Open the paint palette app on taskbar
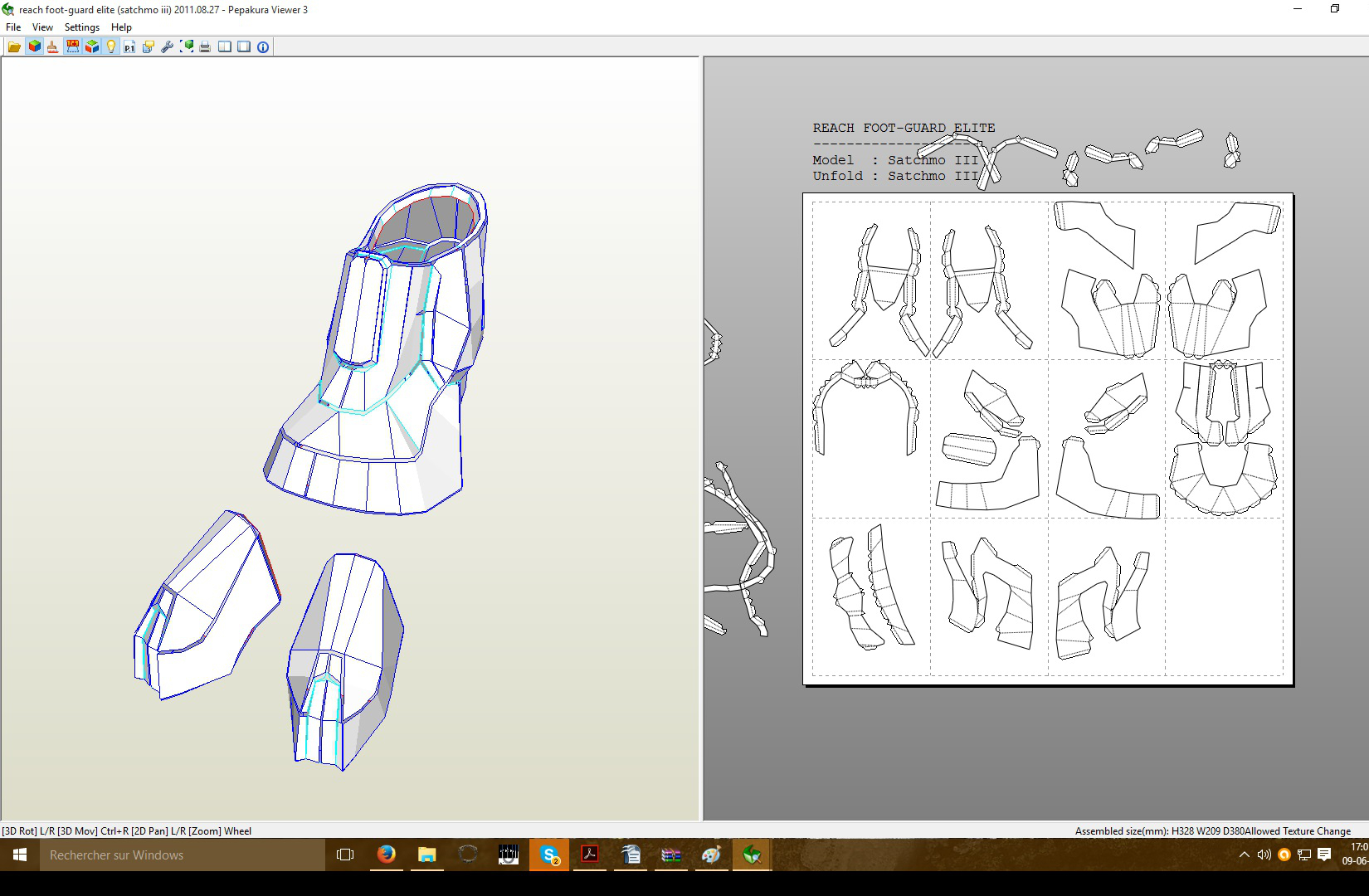 click(712, 855)
